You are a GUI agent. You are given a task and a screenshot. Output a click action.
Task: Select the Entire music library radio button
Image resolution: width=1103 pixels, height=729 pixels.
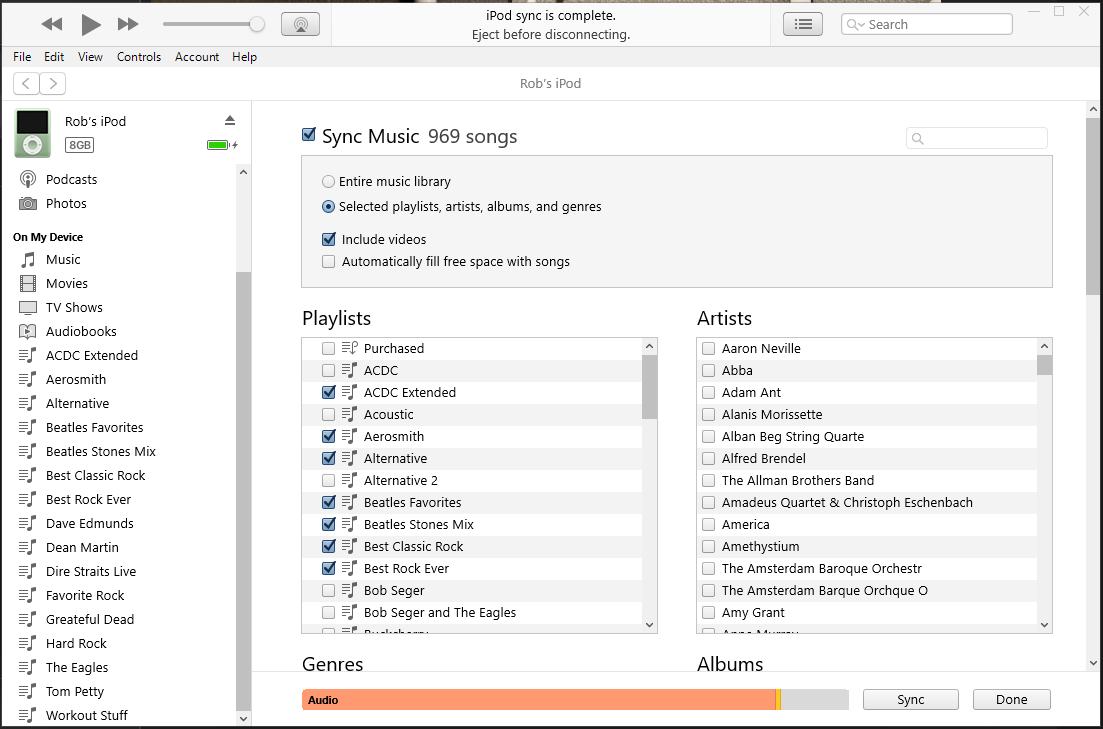point(328,182)
